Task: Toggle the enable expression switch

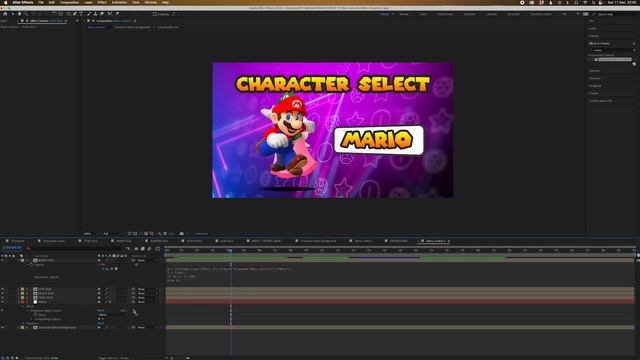Action: pyautogui.click(x=103, y=269)
